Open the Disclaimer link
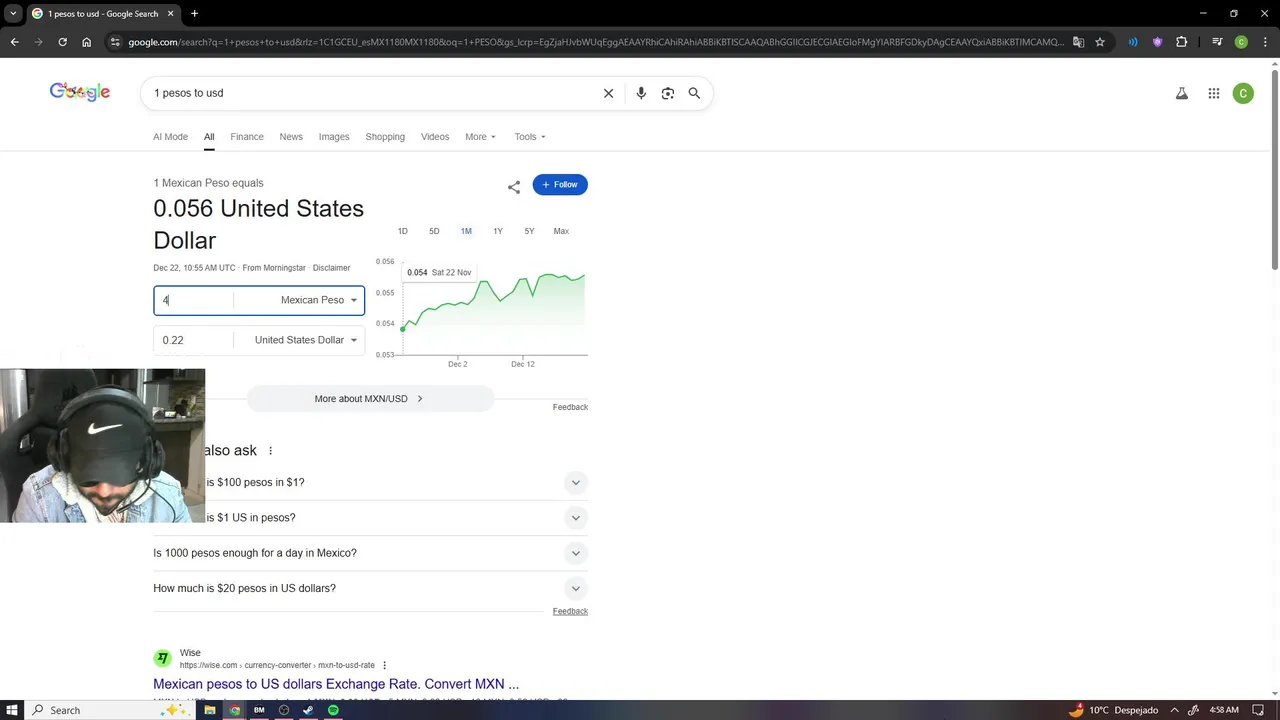 (x=331, y=268)
